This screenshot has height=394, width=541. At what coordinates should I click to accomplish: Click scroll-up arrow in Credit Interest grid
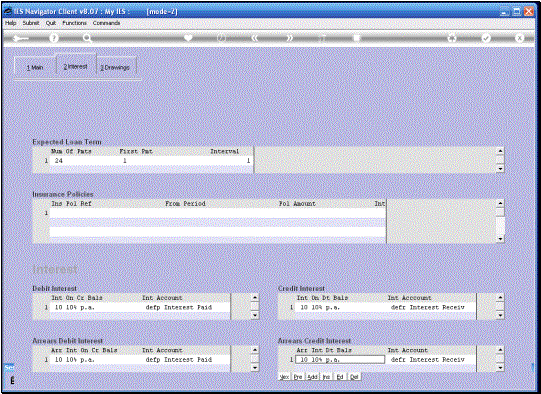pyautogui.click(x=500, y=297)
